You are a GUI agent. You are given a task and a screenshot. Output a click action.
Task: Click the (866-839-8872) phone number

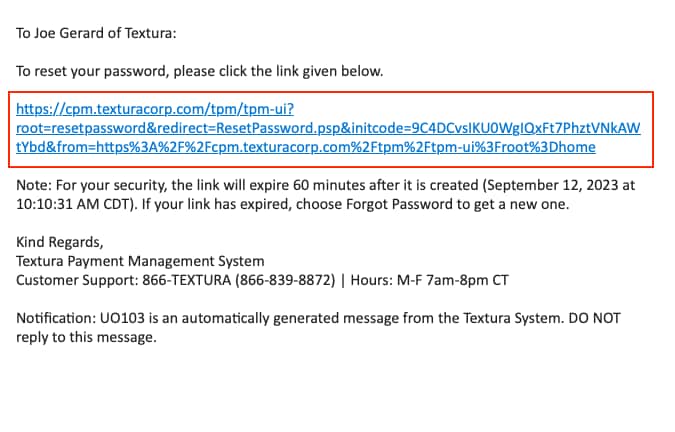pos(284,280)
